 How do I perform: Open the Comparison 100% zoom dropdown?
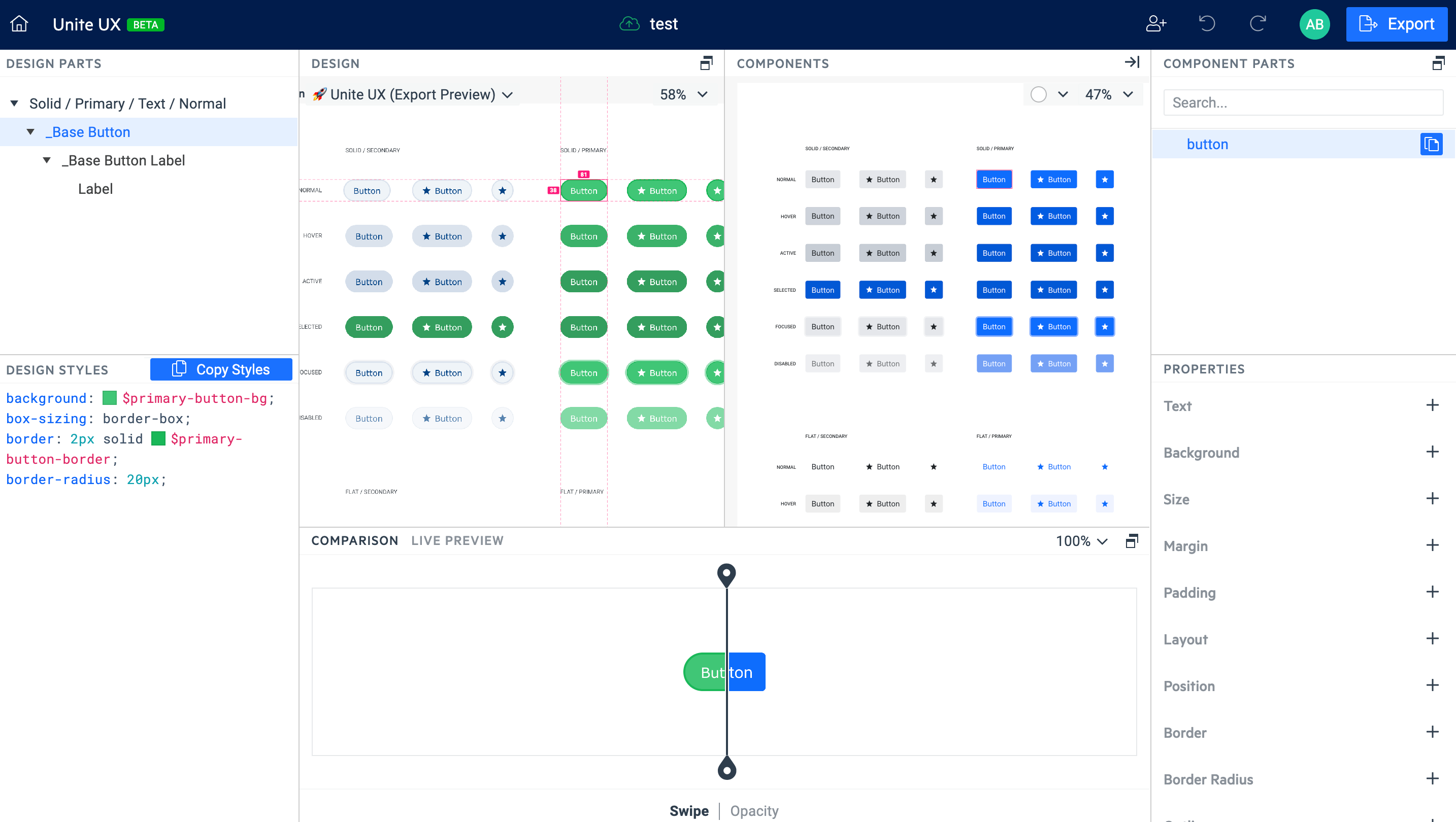coord(1081,541)
